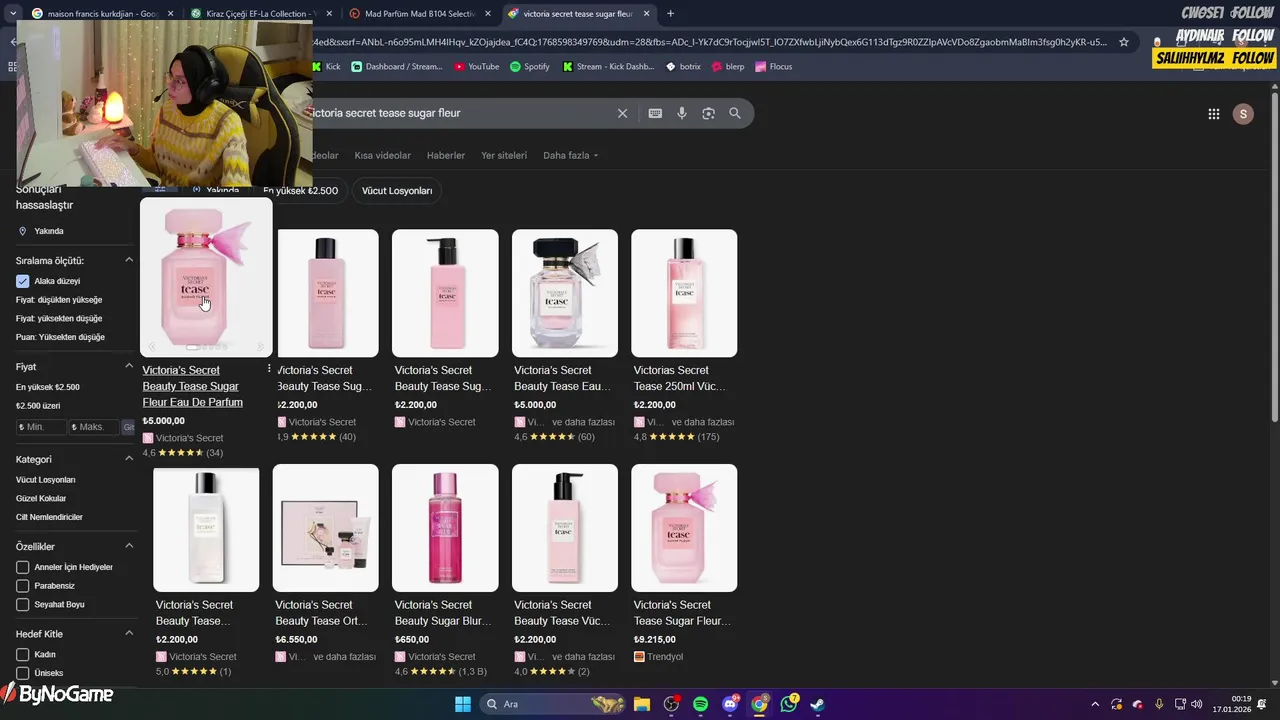
Task: Open Dashboard / Stream bookmark
Action: point(397,67)
